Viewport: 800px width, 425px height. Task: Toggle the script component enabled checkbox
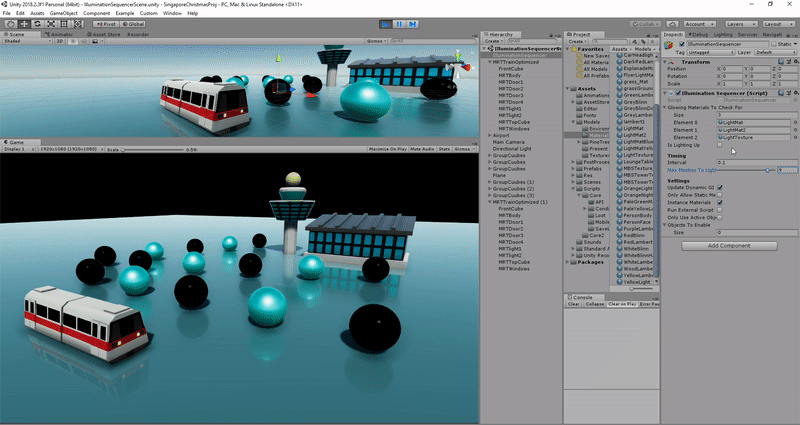click(678, 93)
